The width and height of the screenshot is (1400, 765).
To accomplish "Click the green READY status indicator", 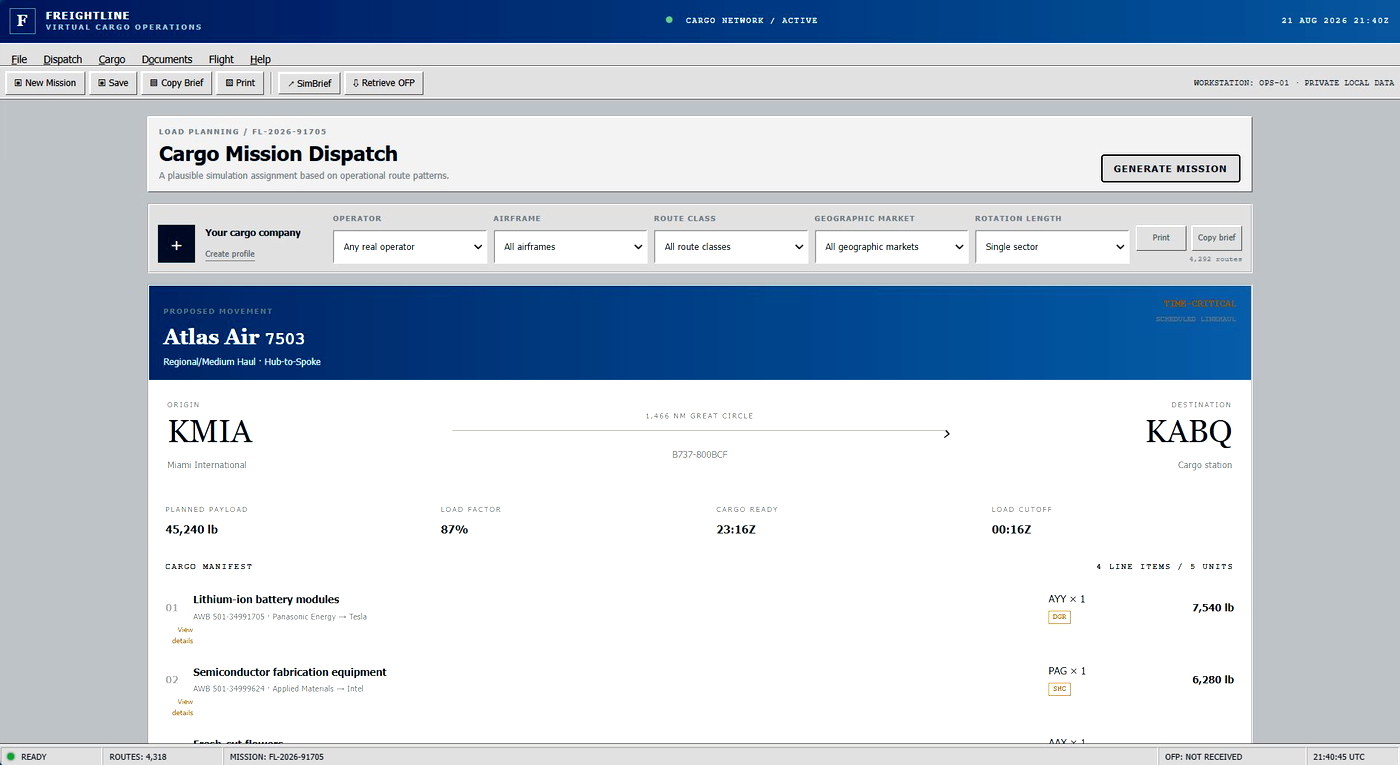I will click(11, 757).
